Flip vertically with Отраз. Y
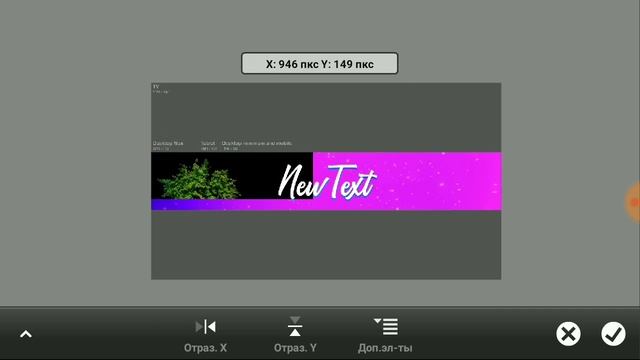 coord(295,334)
